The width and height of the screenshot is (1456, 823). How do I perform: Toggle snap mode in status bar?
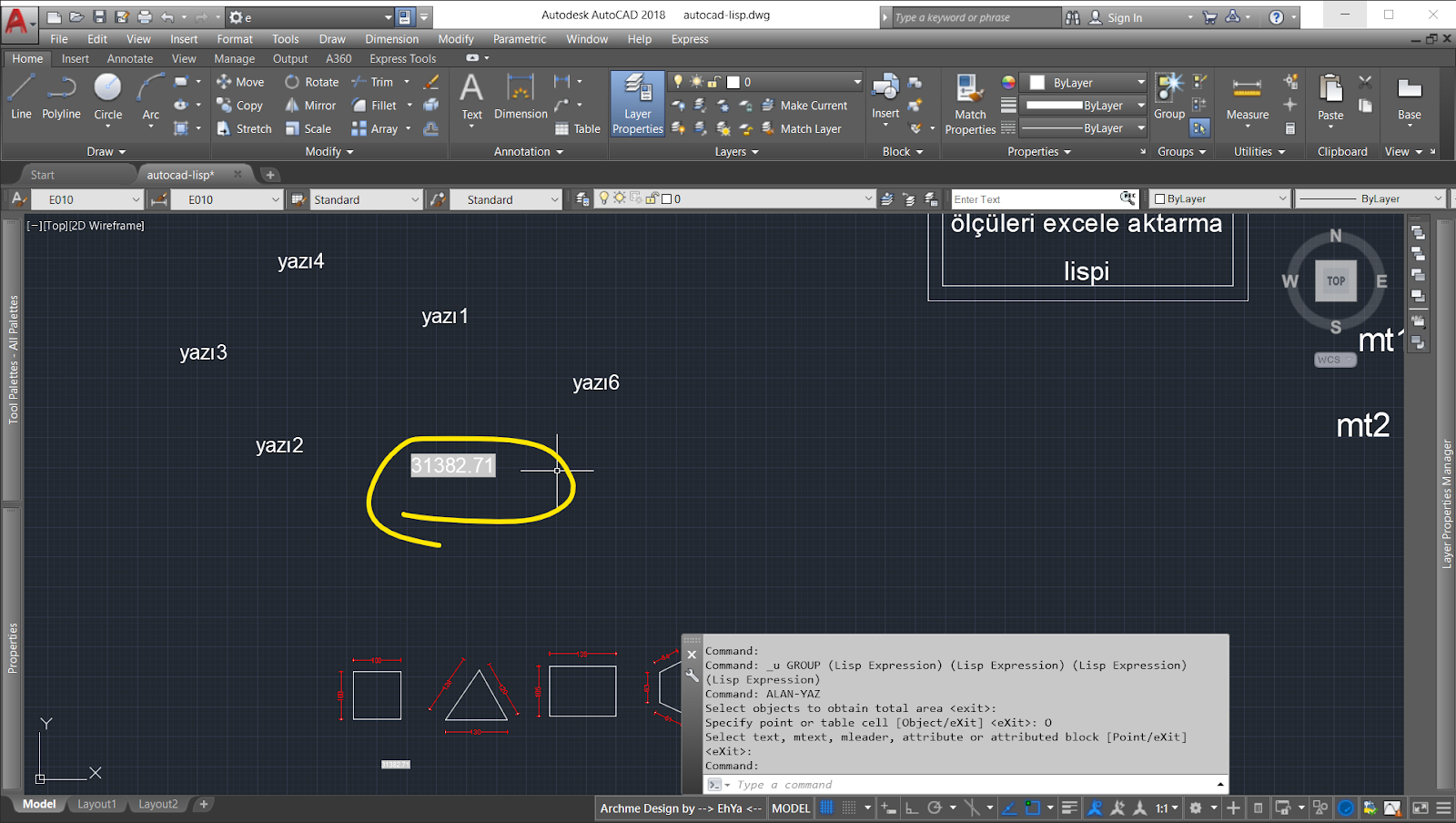(x=848, y=808)
